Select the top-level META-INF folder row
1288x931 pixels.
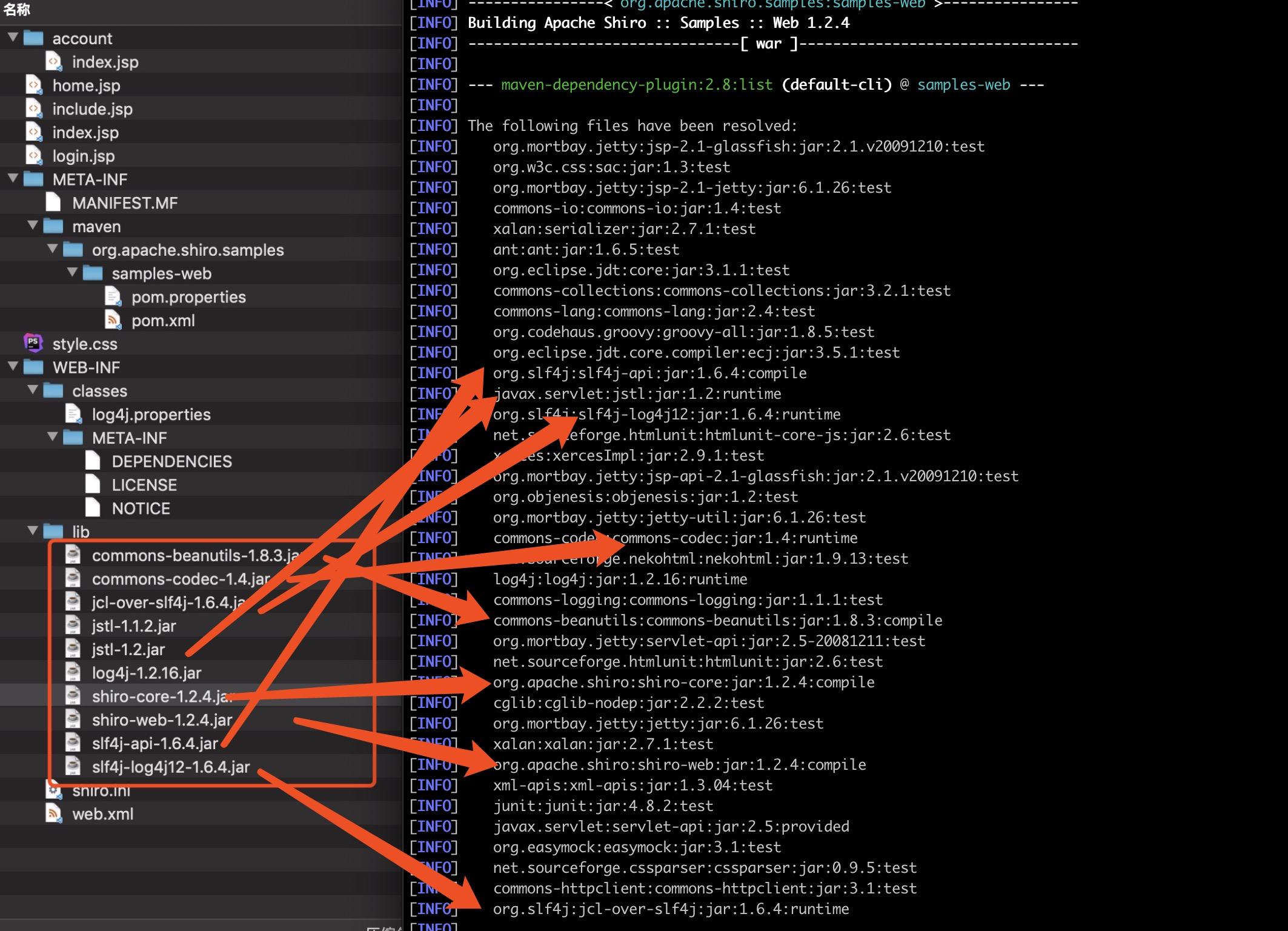pos(201,179)
